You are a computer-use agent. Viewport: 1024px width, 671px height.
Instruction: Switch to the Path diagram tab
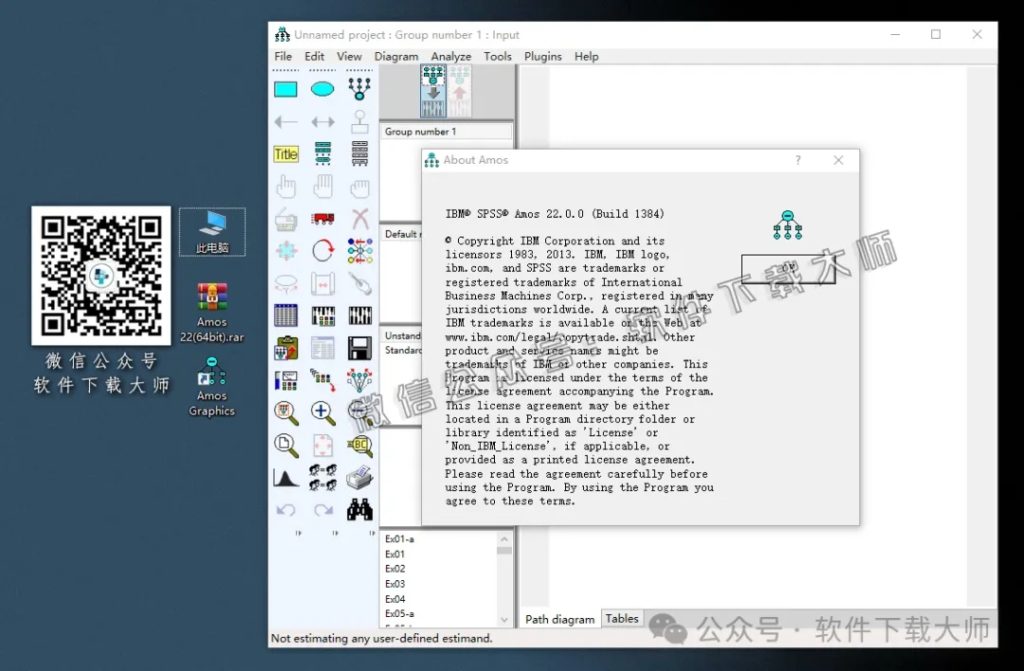pyautogui.click(x=559, y=619)
